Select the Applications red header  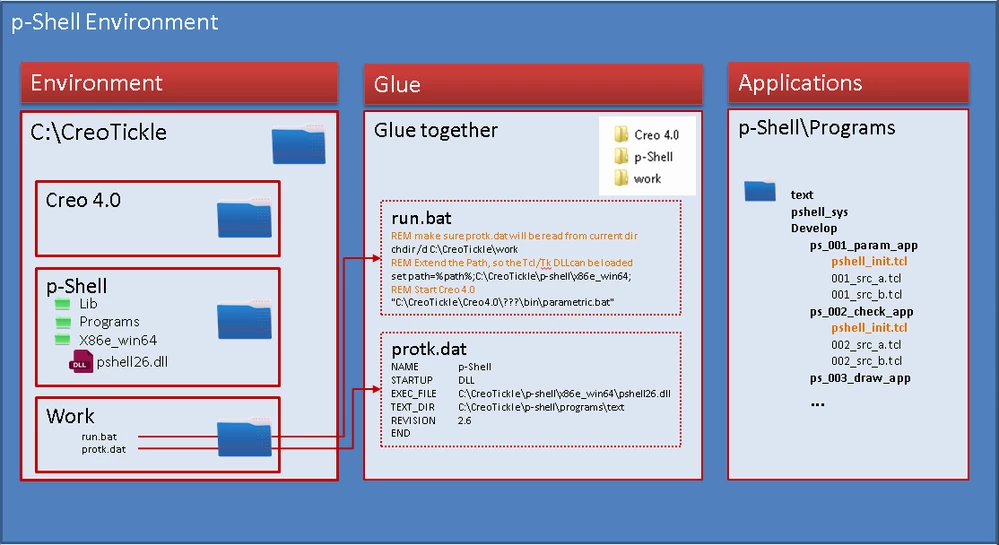click(848, 83)
